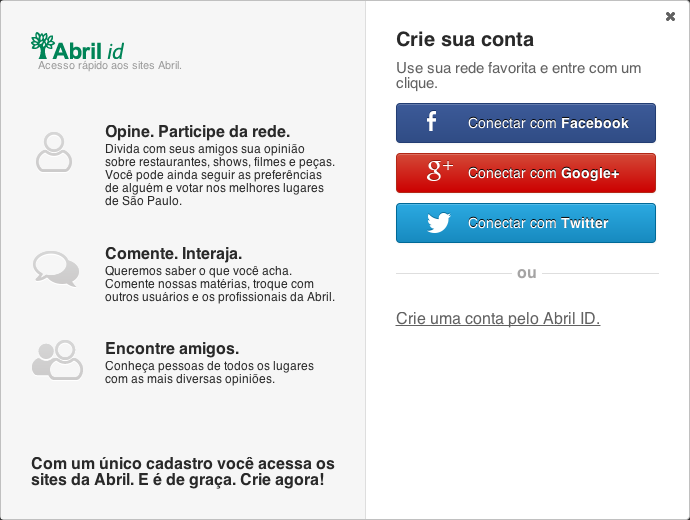Close the Abril ID dialog with the X
Viewport: 690px width, 520px height.
(x=670, y=17)
